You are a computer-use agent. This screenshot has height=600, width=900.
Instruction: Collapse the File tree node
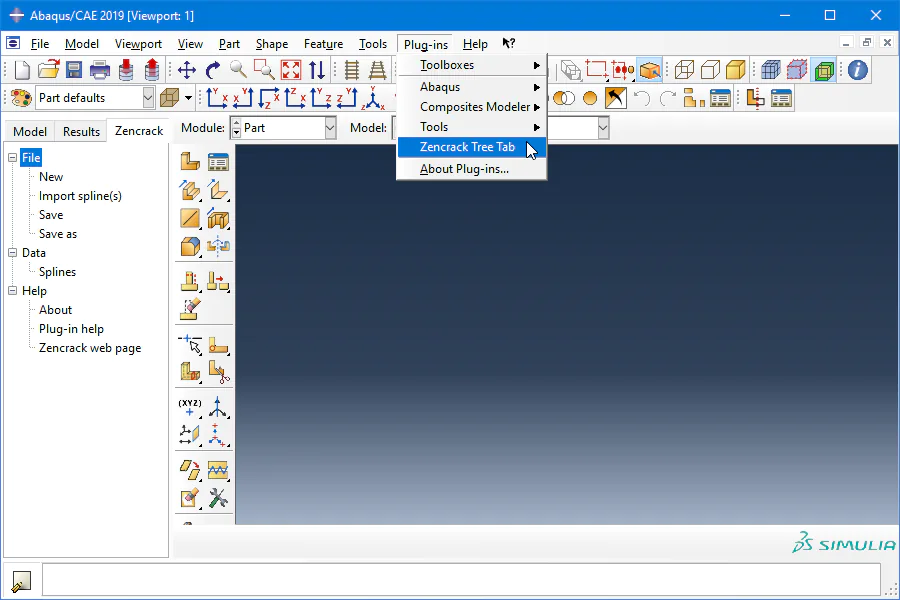click(x=13, y=157)
